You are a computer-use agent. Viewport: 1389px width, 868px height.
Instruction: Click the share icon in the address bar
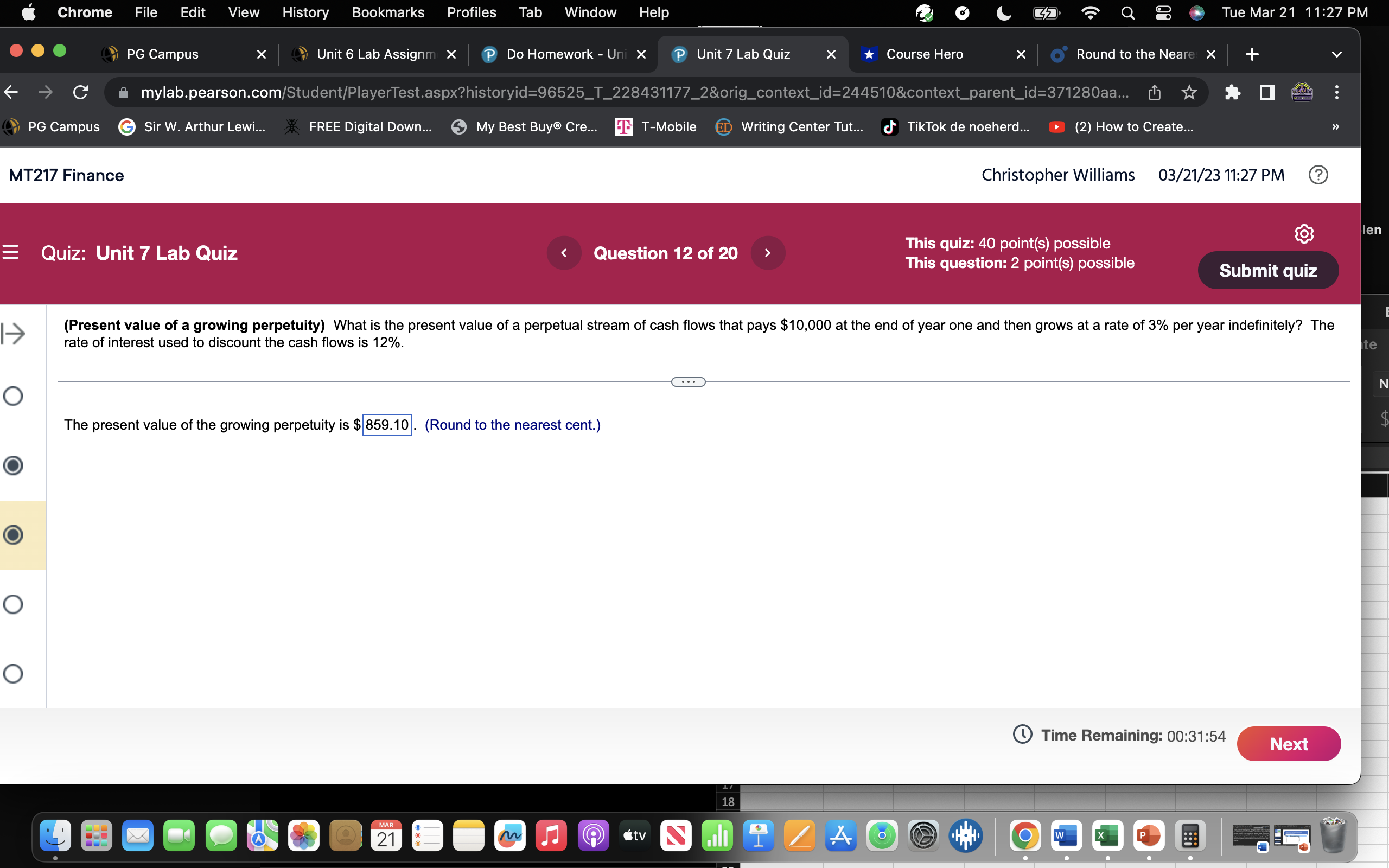point(1154,92)
